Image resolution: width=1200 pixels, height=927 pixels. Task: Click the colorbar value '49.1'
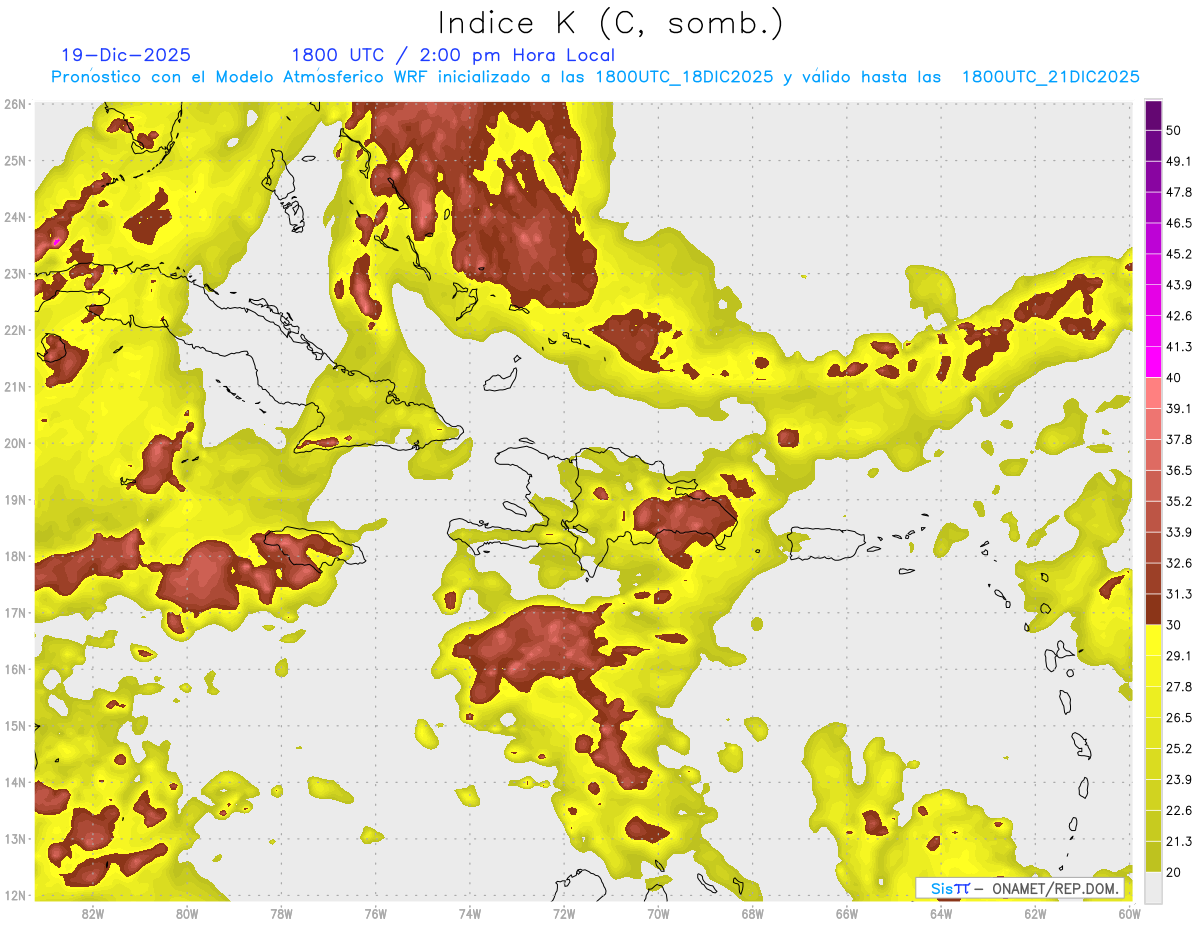1178,161
